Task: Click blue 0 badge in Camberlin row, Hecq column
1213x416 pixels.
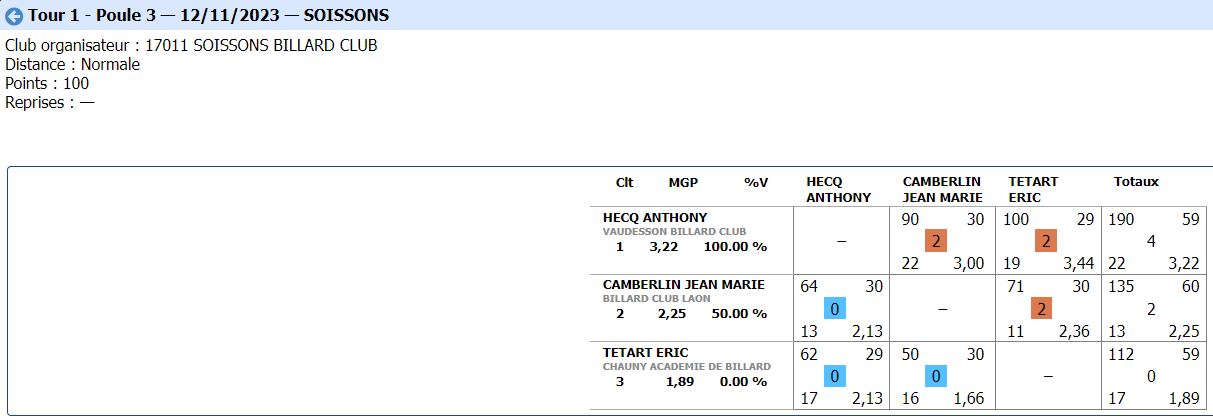Action: point(835,309)
